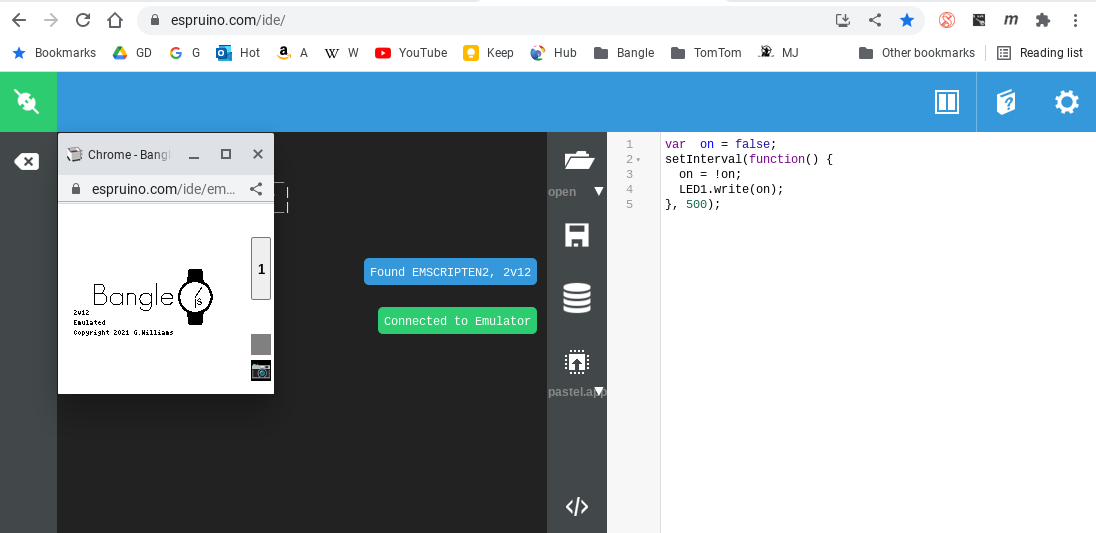Click the 'LED1.write(on);' code line
This screenshot has width=1096, height=533.
731,189
